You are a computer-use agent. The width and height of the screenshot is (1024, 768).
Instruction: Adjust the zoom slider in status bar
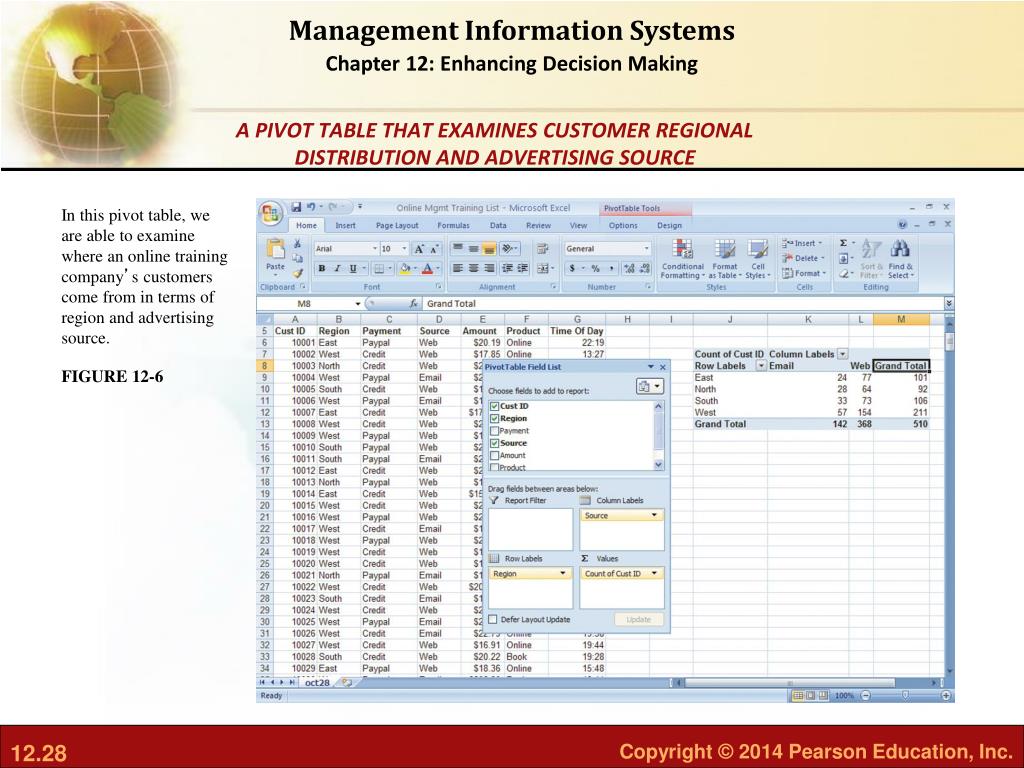pyautogui.click(x=905, y=696)
